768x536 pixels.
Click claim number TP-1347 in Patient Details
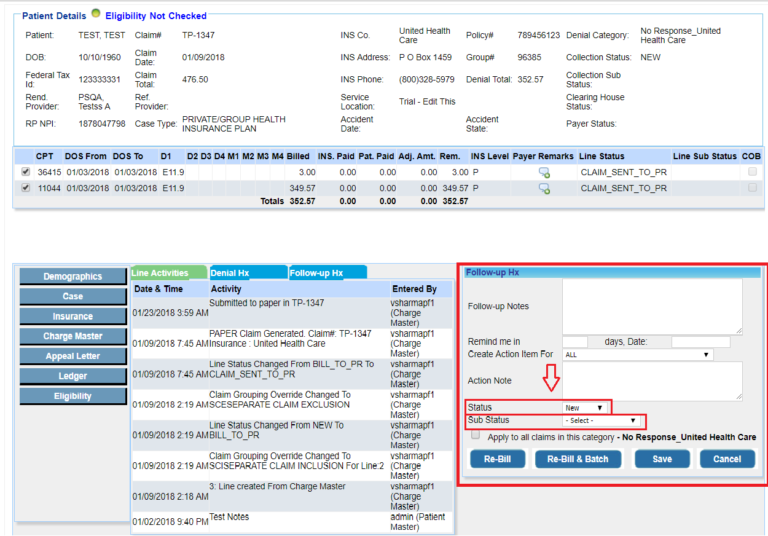click(x=198, y=35)
